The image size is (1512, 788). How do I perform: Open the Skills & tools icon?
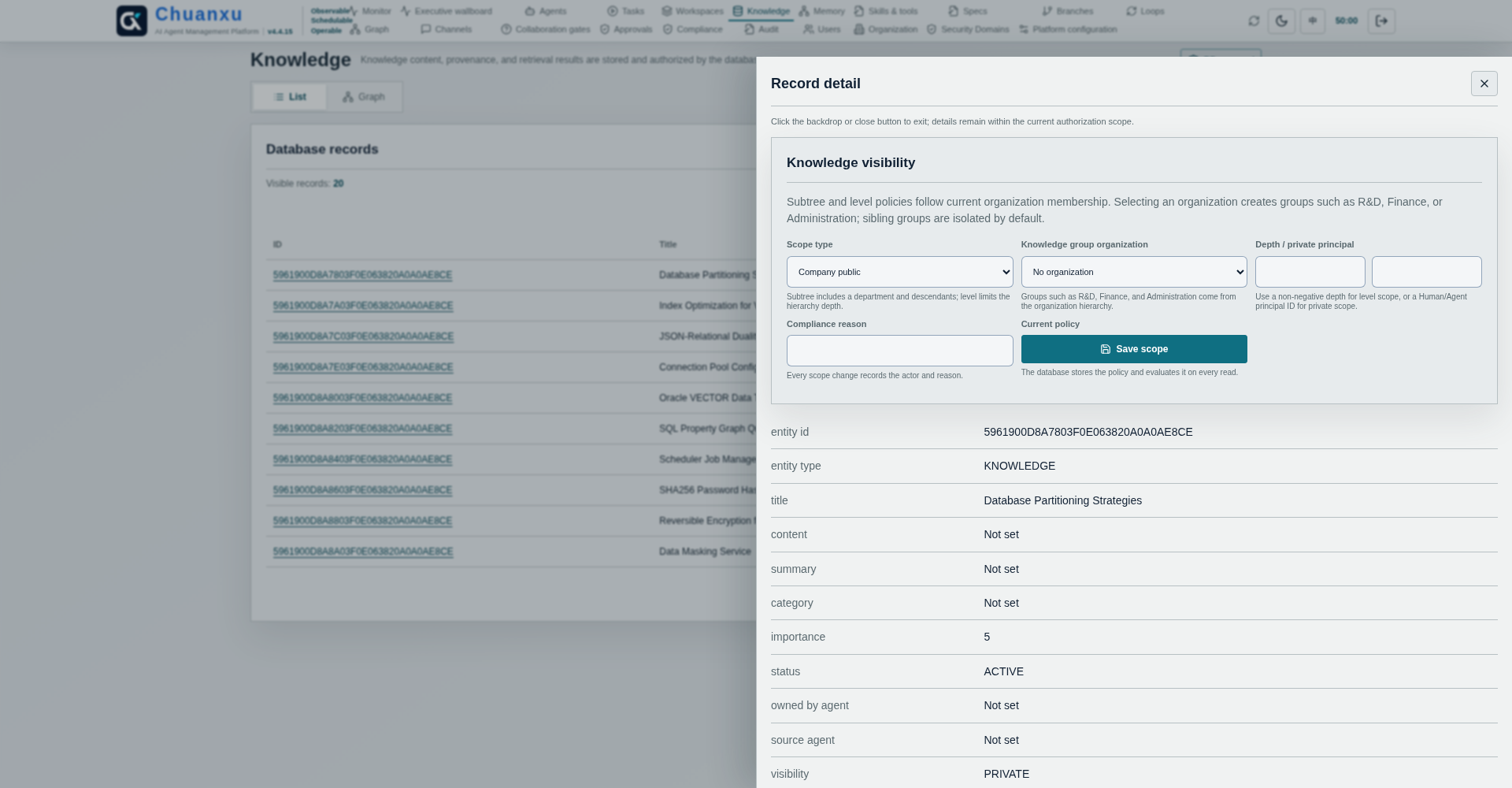point(859,11)
